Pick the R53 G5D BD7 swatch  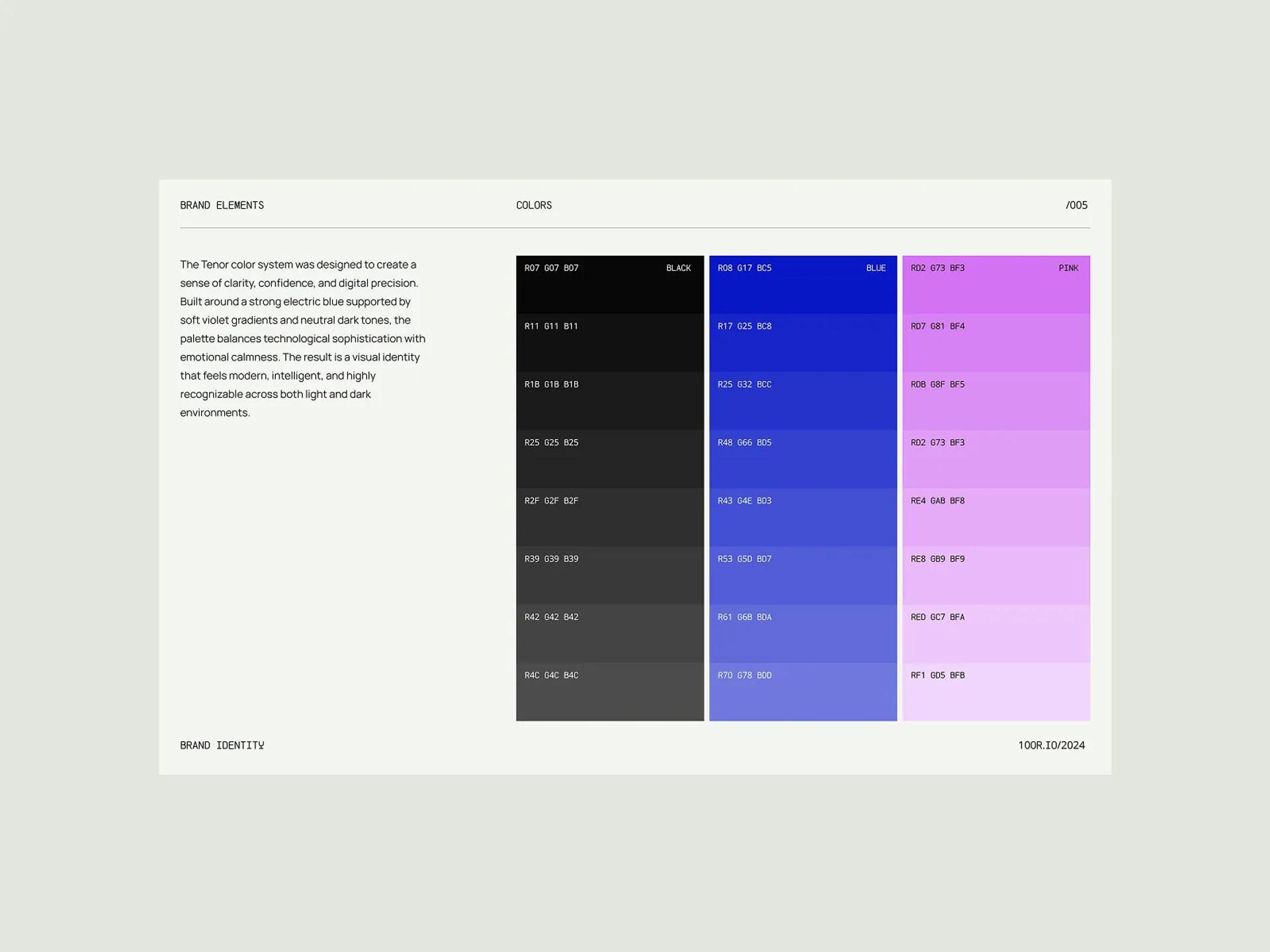coord(803,576)
